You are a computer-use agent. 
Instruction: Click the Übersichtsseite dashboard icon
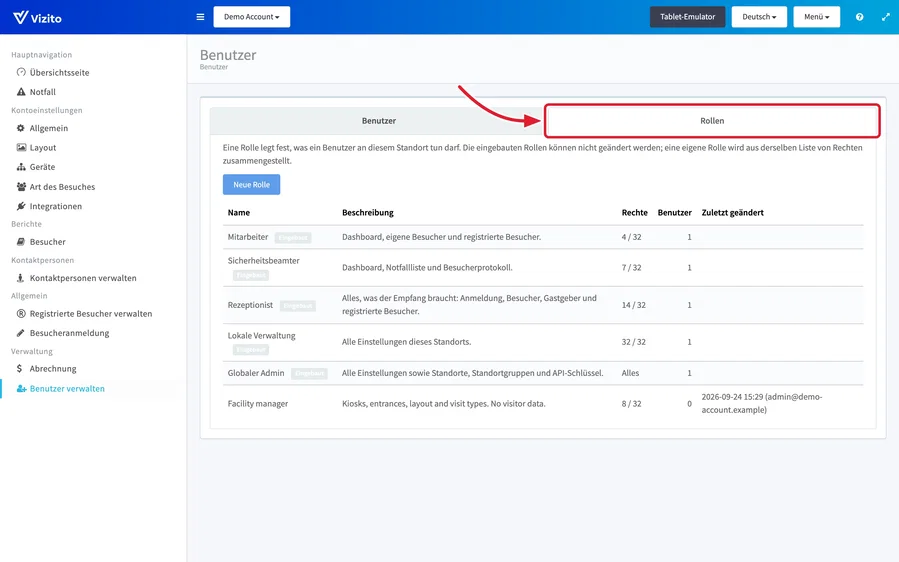click(21, 72)
